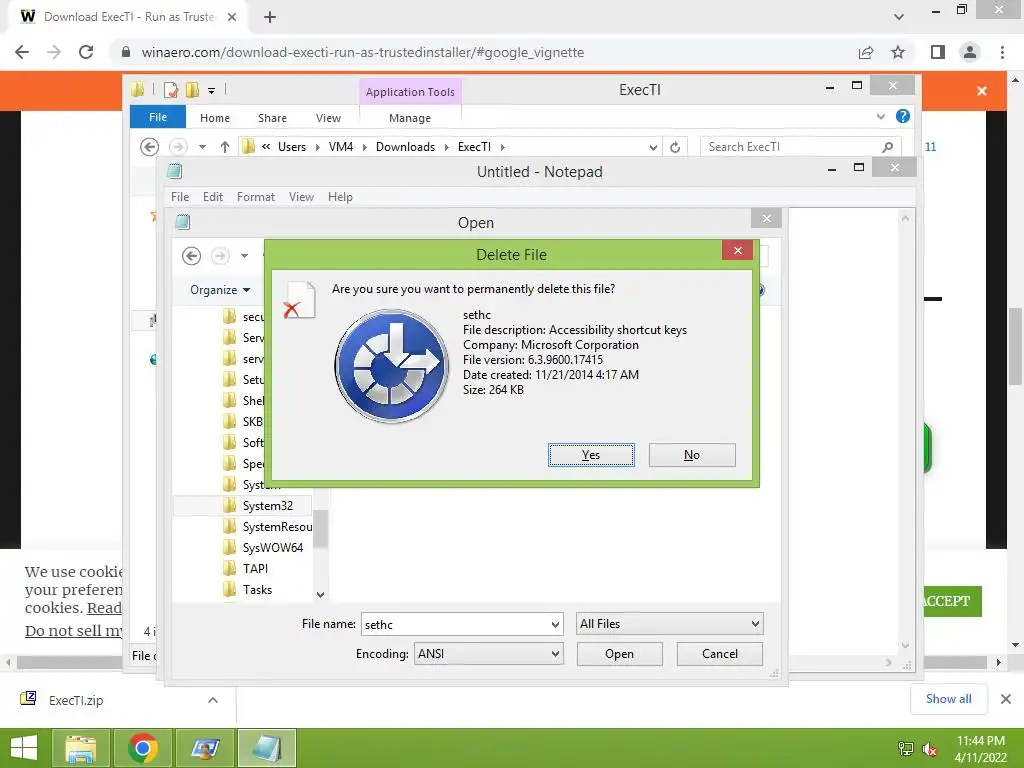Click VM4 in Explorer breadcrumb
1024x768 pixels.
coord(341,147)
